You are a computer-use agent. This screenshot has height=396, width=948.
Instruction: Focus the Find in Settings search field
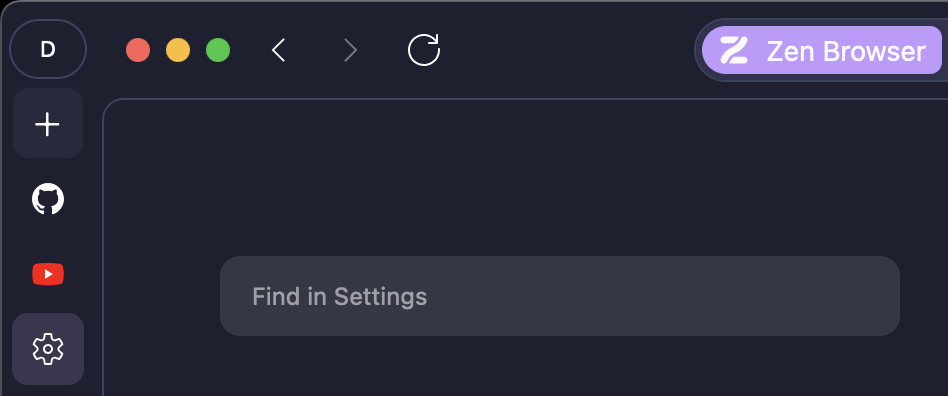coord(560,296)
